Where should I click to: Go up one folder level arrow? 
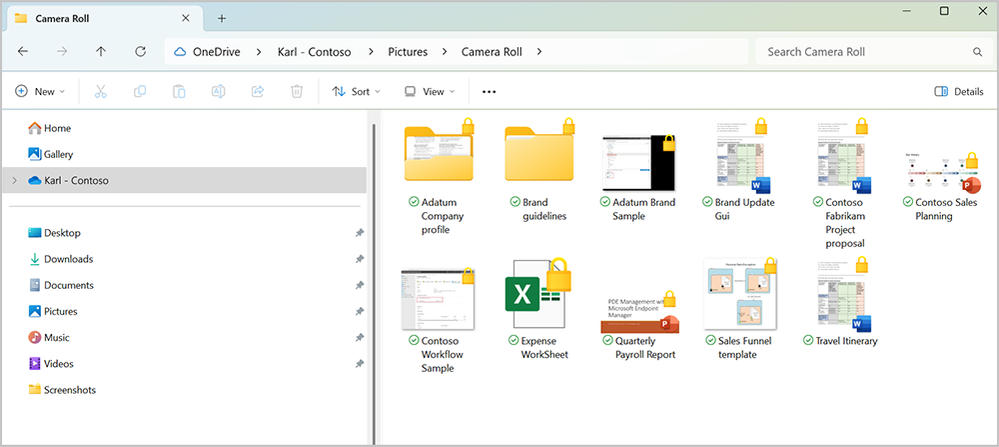[101, 52]
